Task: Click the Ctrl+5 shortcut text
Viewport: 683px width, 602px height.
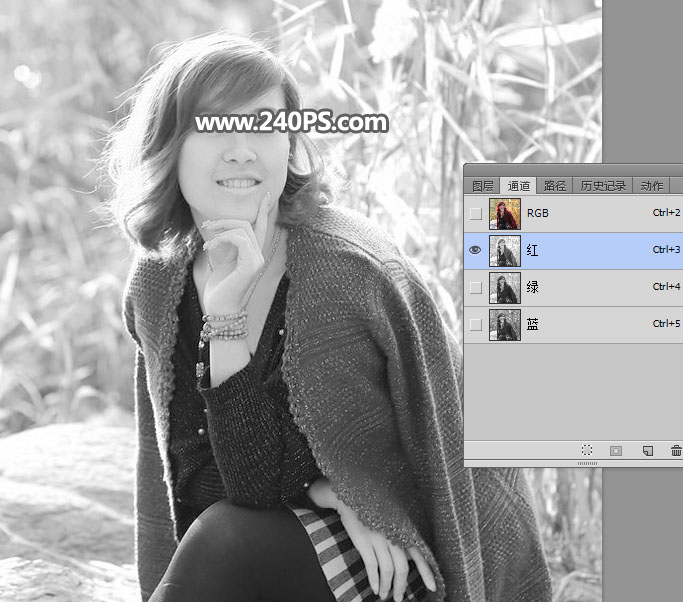Action: pyautogui.click(x=666, y=324)
